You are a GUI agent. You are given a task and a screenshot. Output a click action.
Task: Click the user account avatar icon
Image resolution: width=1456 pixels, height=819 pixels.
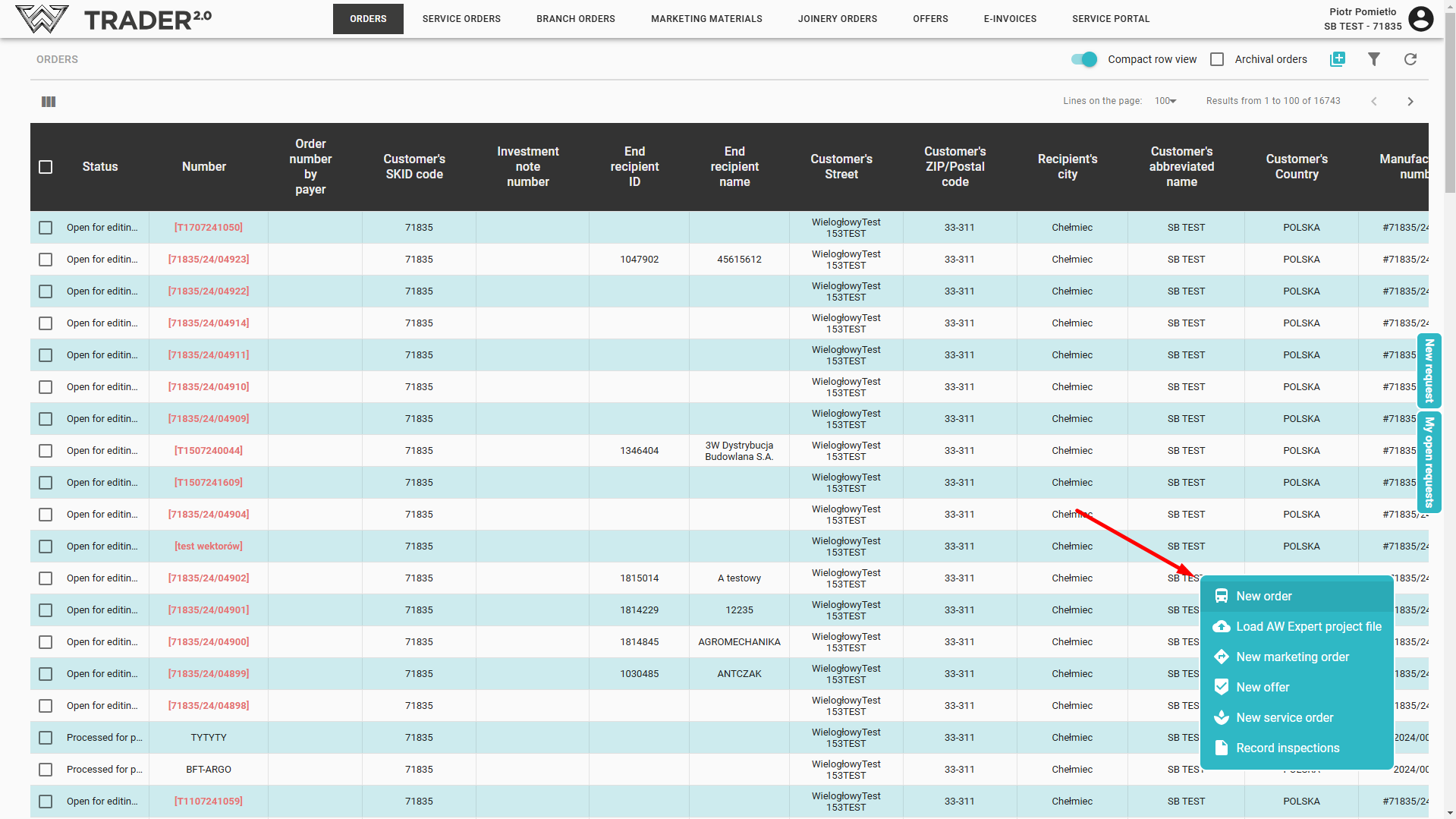(x=1420, y=19)
